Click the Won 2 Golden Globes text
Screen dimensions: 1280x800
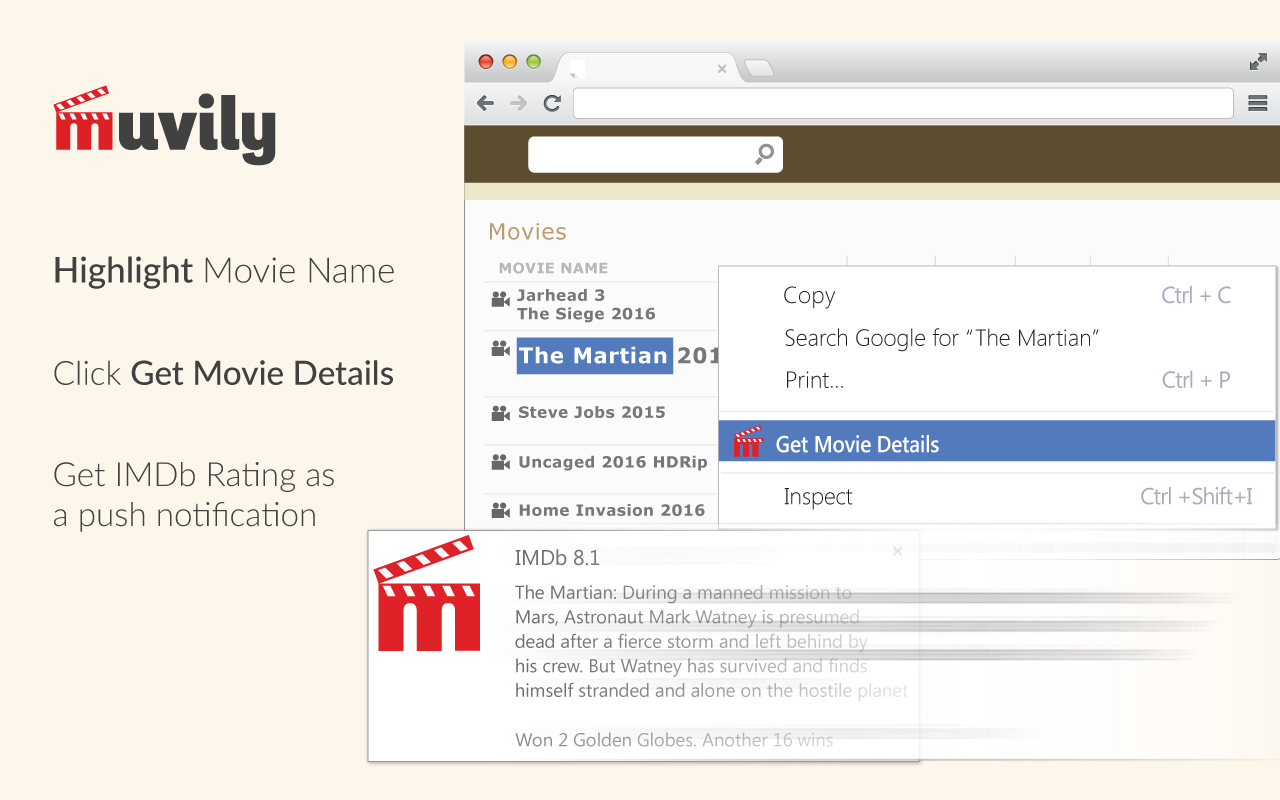tap(674, 740)
